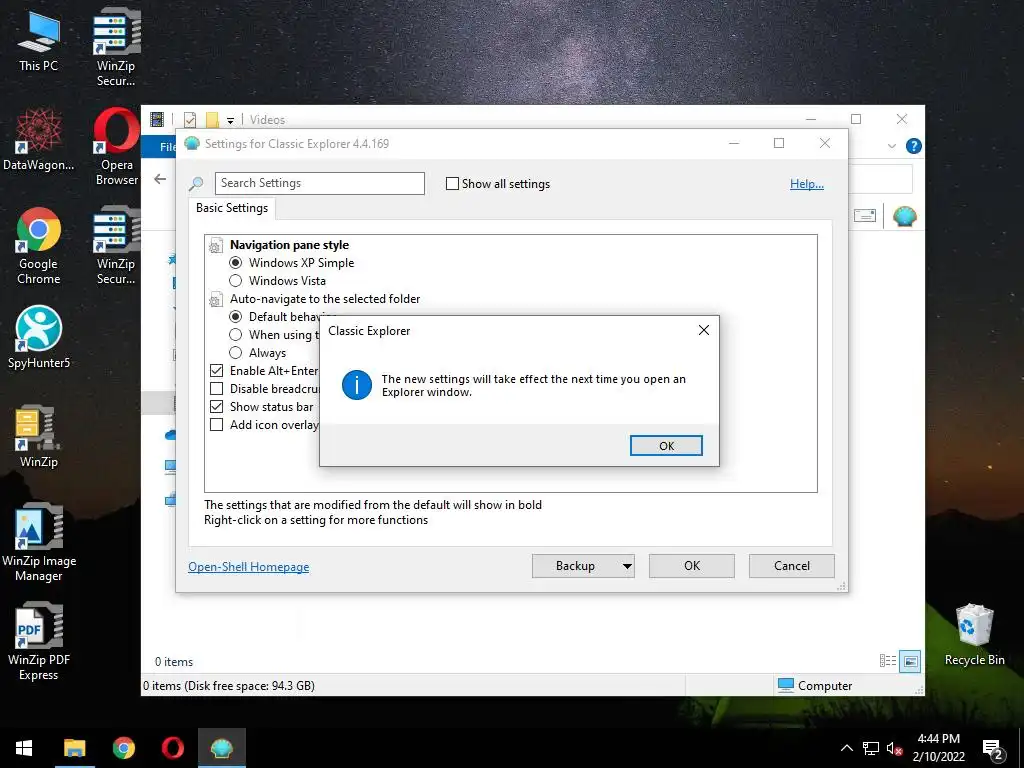This screenshot has width=1024, height=768.
Task: Launch Opera Browser desktop shortcut
Action: 117,147
